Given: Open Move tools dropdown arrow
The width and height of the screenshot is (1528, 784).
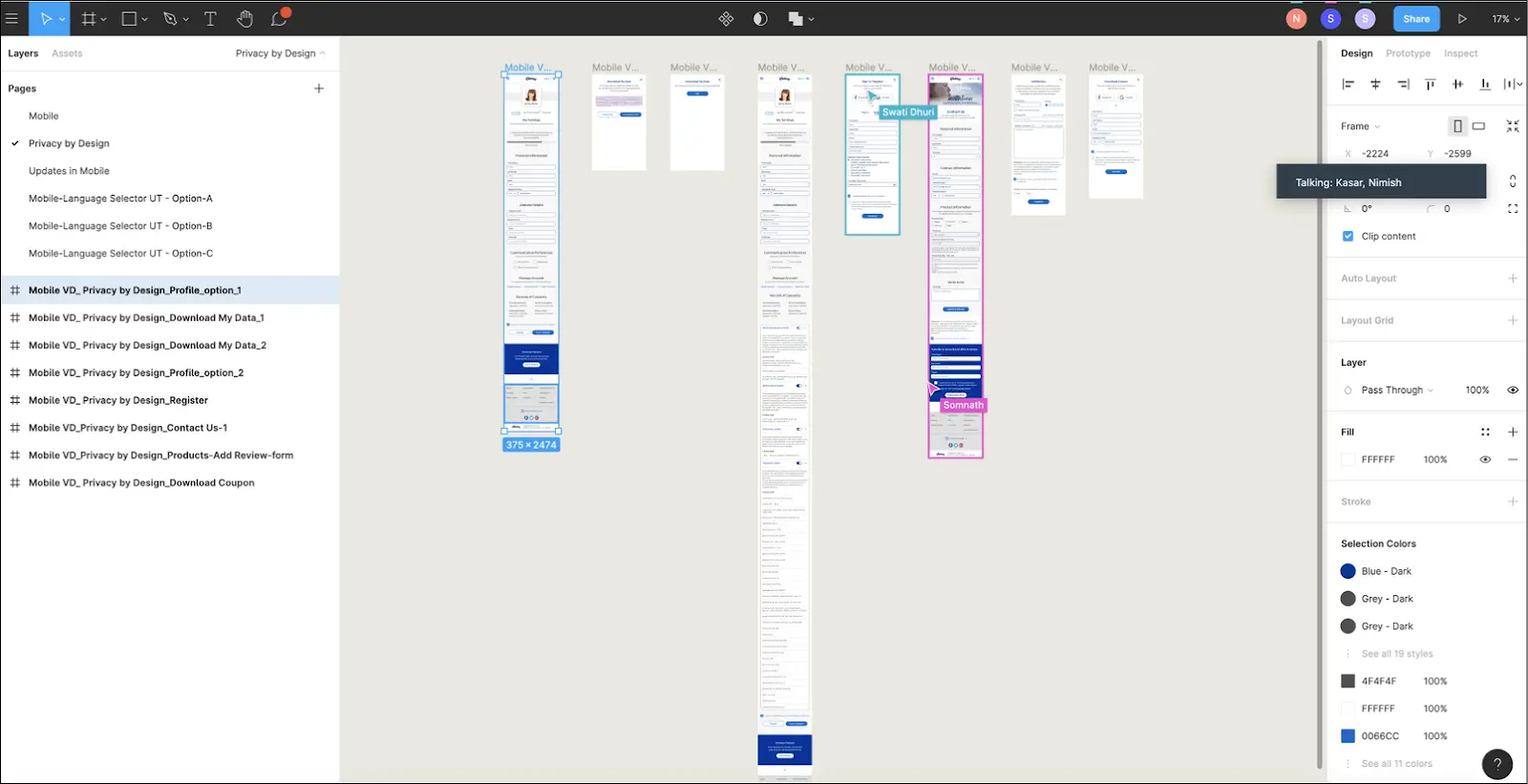Looking at the screenshot, I should [x=62, y=19].
